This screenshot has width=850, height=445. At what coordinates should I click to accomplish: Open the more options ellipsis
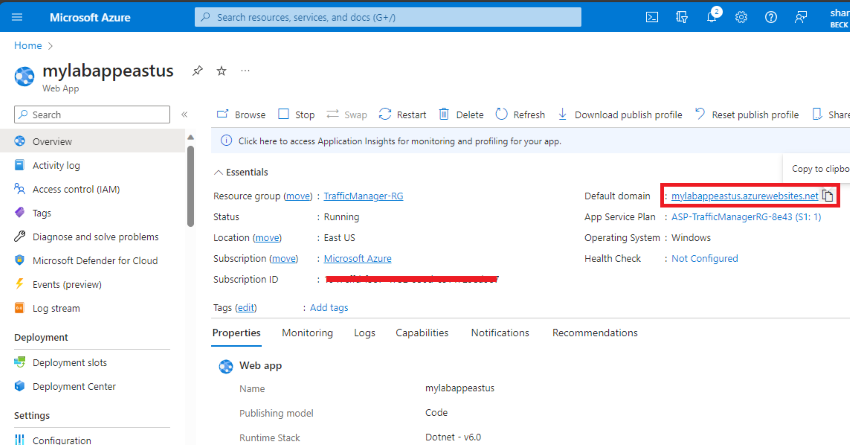245,70
